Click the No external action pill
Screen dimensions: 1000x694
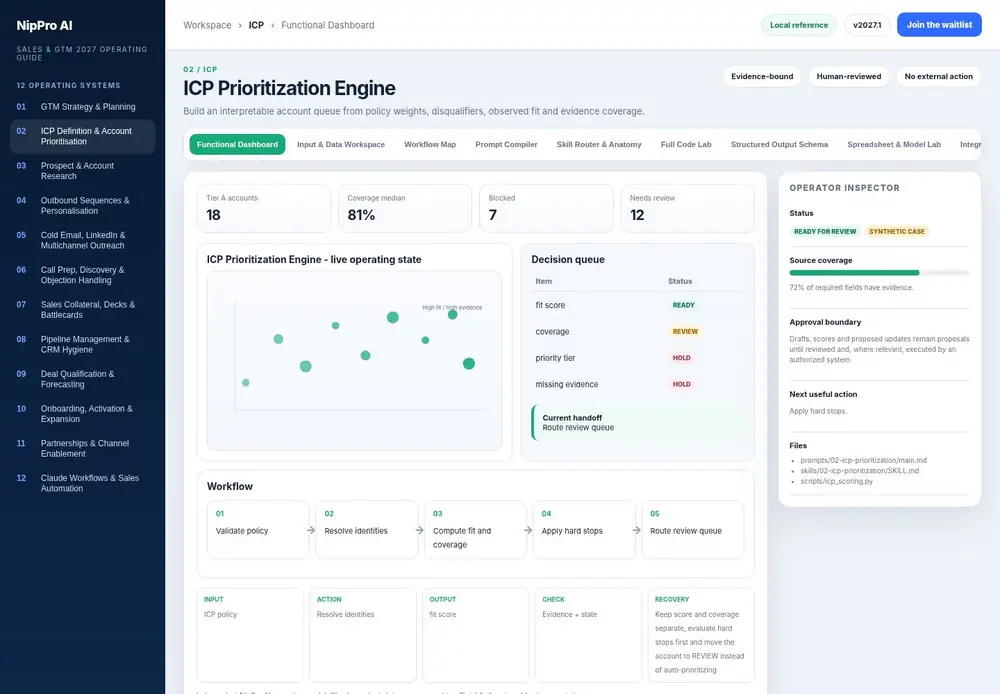point(938,77)
